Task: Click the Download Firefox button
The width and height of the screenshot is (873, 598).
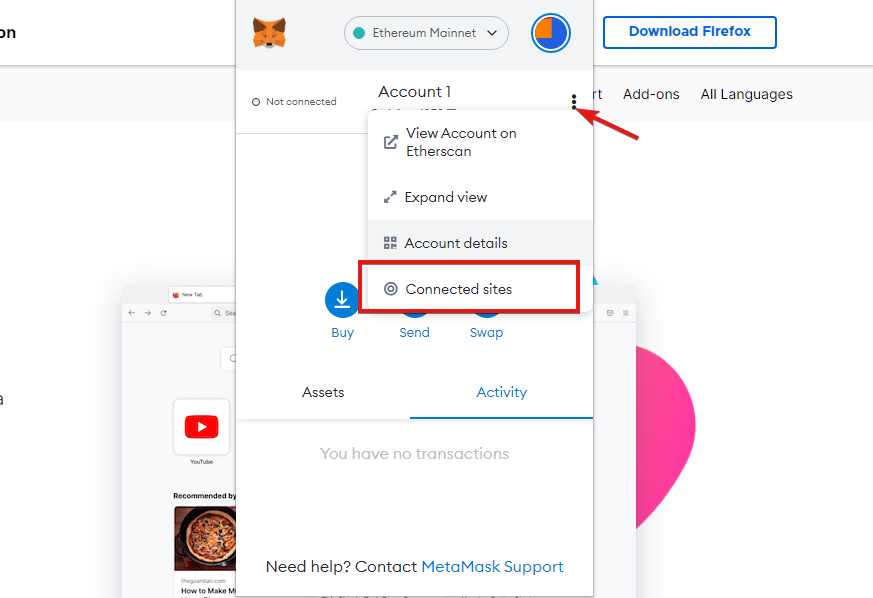Action: tap(689, 32)
